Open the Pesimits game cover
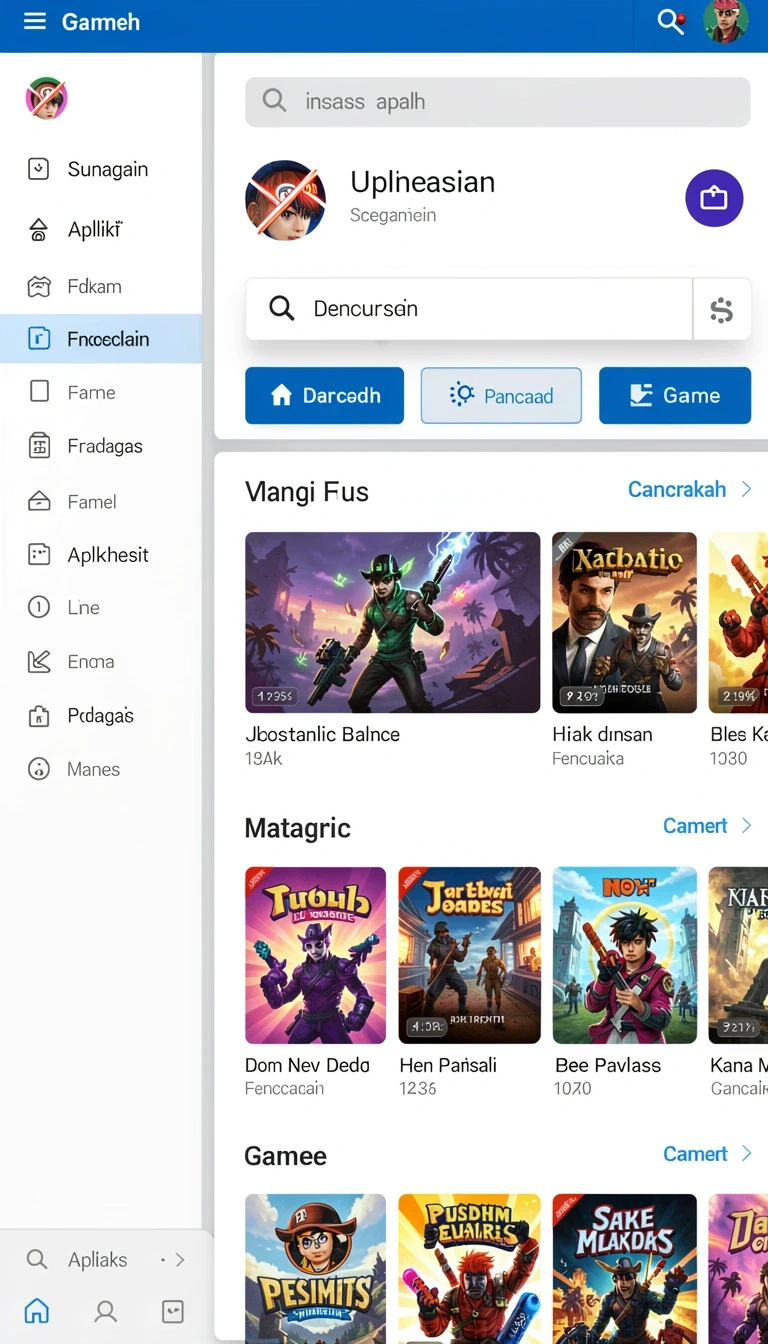This screenshot has width=768, height=1344. (315, 1267)
